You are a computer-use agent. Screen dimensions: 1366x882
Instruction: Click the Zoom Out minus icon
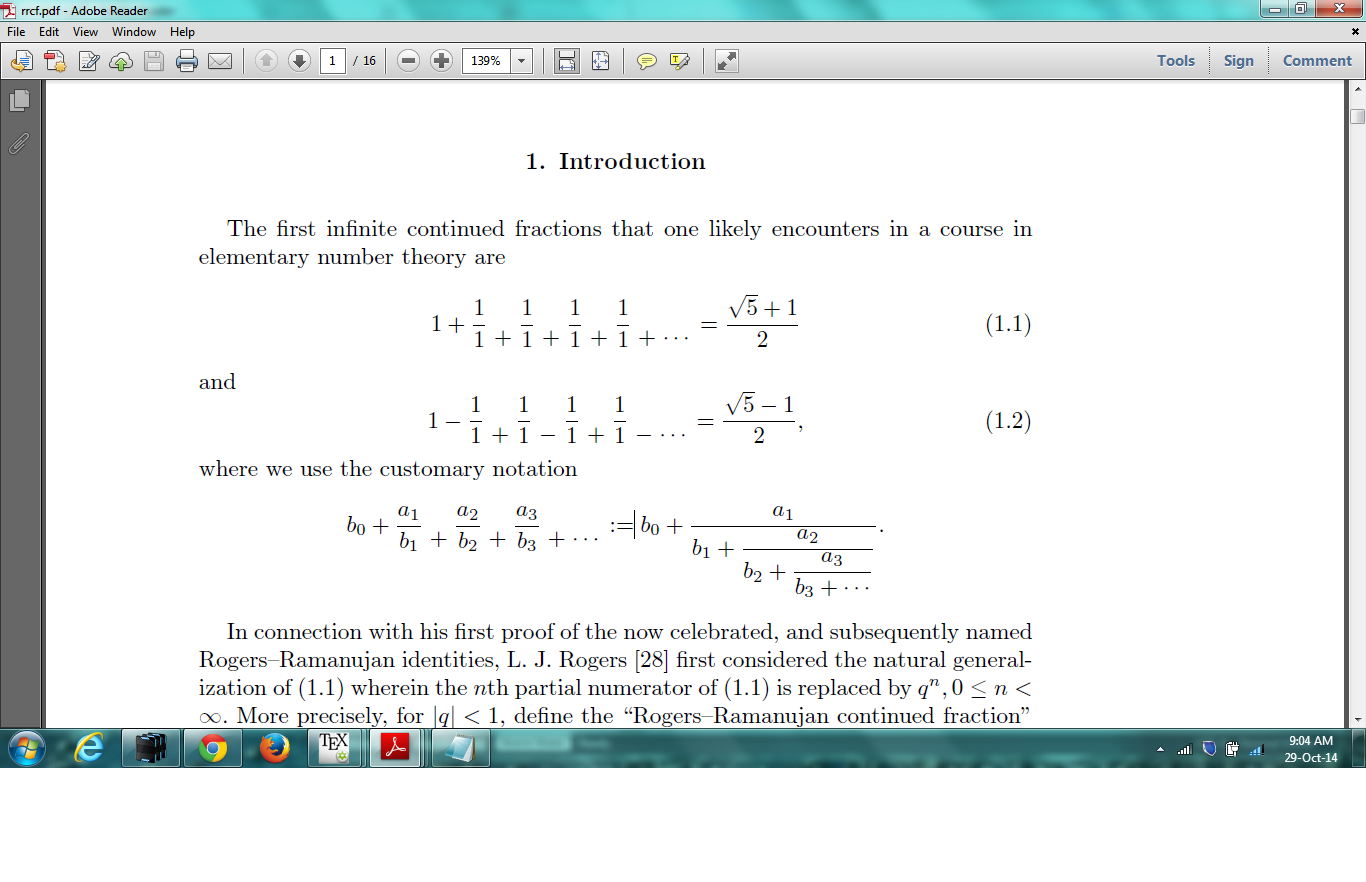pyautogui.click(x=408, y=61)
